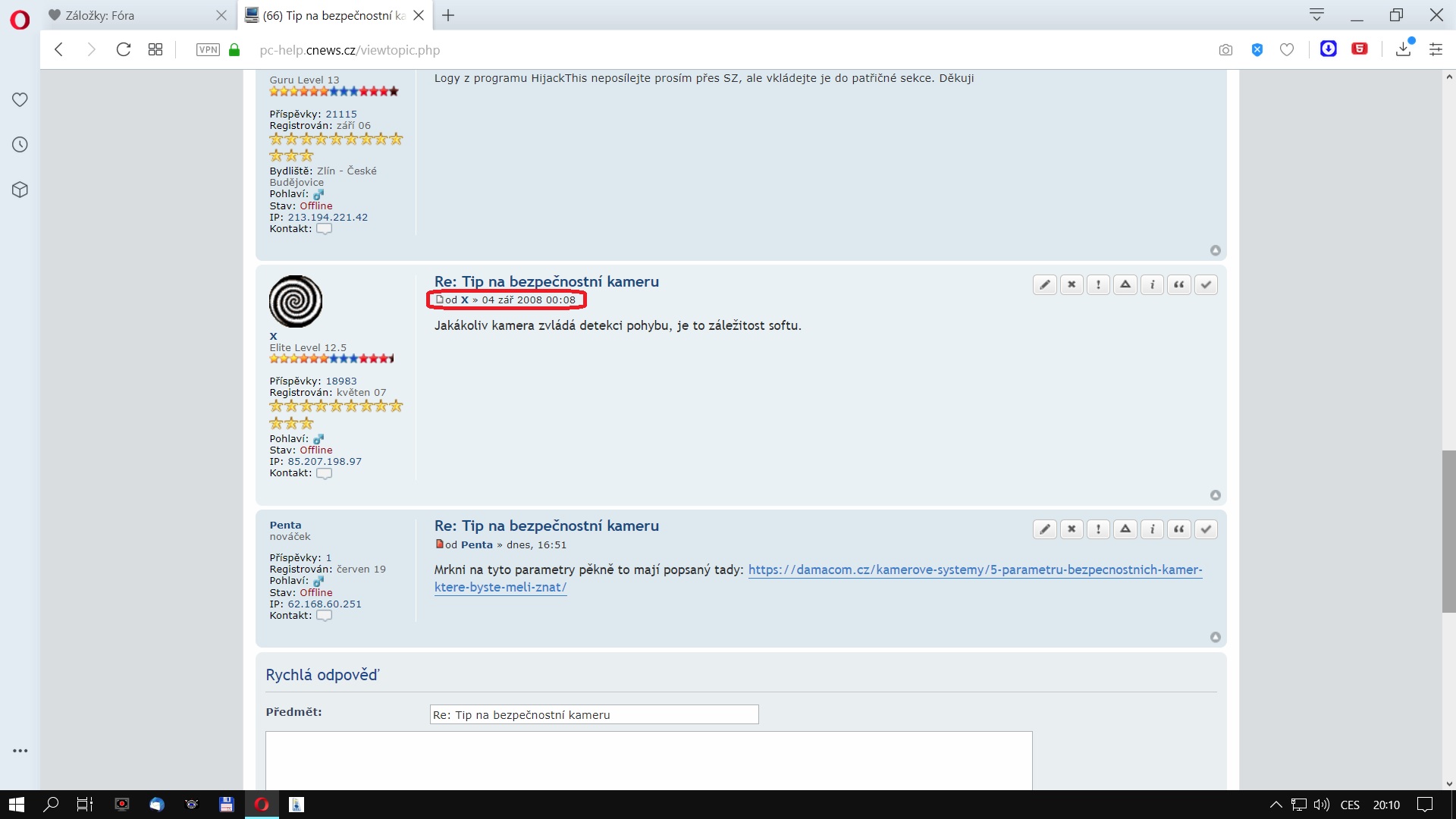1456x819 pixels.
Task: Click quote icon on Penta's post
Action: pos(1179,529)
